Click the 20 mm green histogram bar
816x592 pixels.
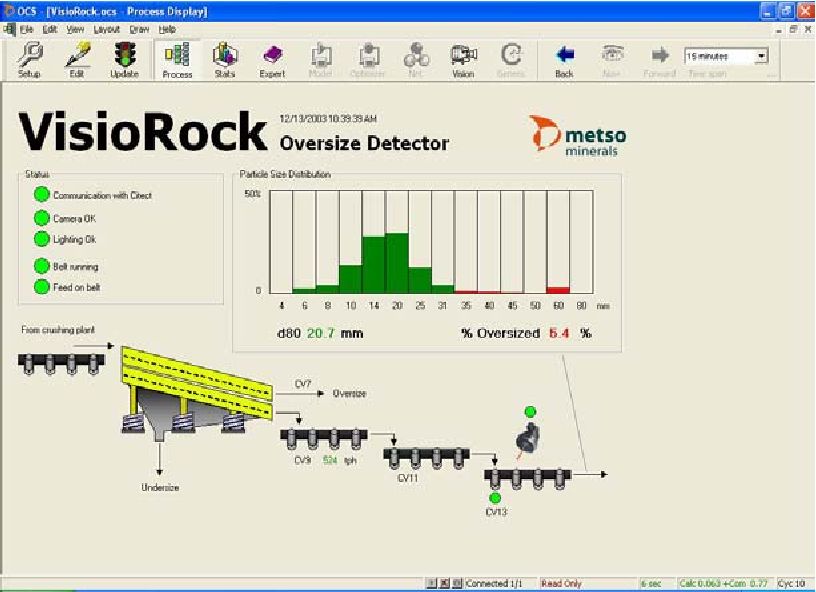[397, 263]
